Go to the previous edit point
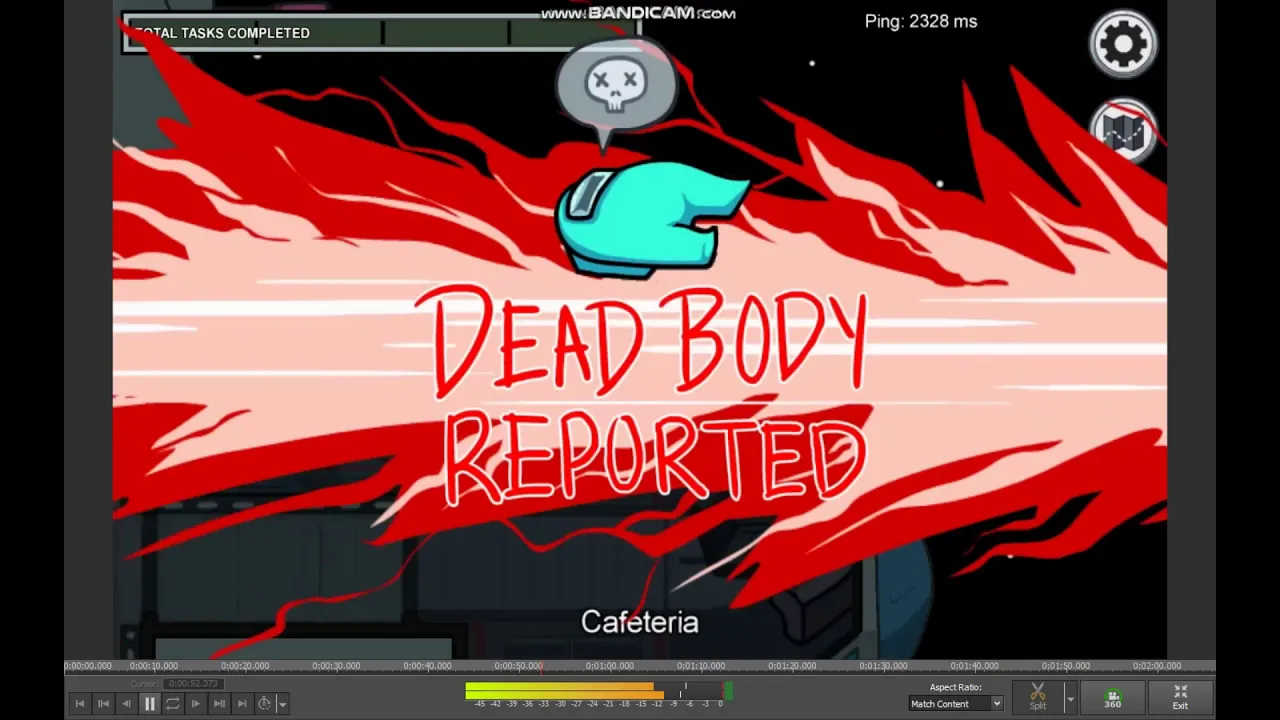The height and width of the screenshot is (720, 1280). click(x=103, y=704)
